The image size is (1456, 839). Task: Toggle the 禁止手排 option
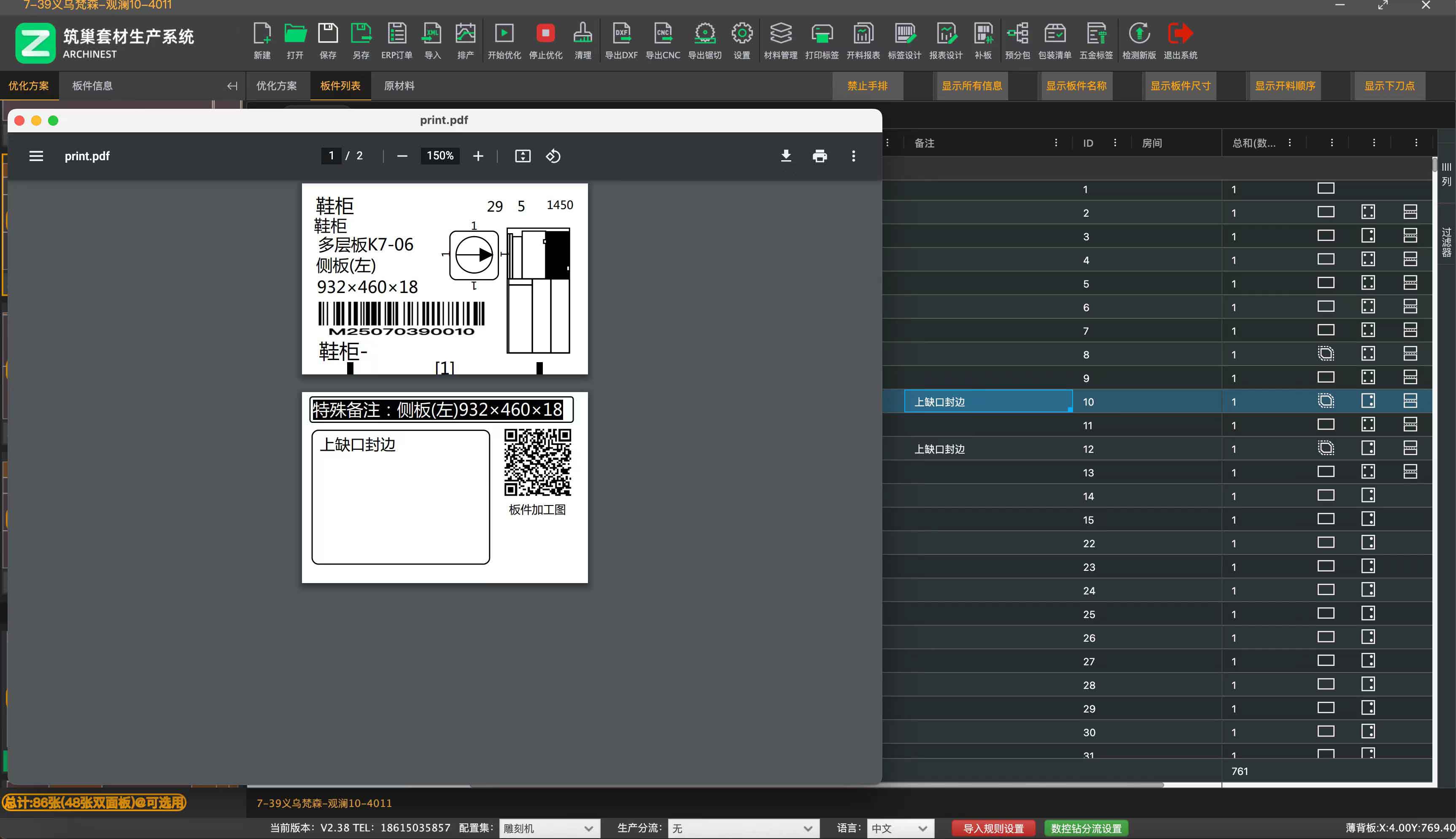tap(867, 86)
